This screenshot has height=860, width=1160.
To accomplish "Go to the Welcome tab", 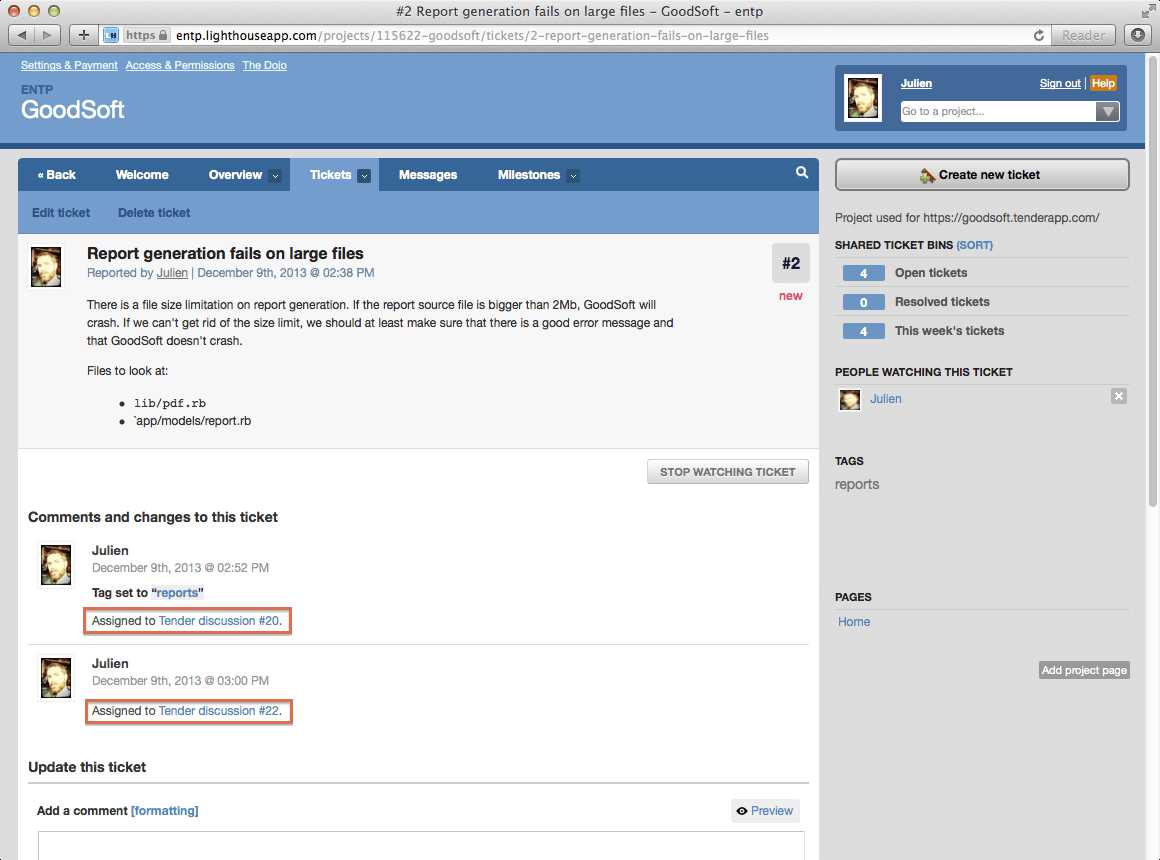I will tap(142, 175).
